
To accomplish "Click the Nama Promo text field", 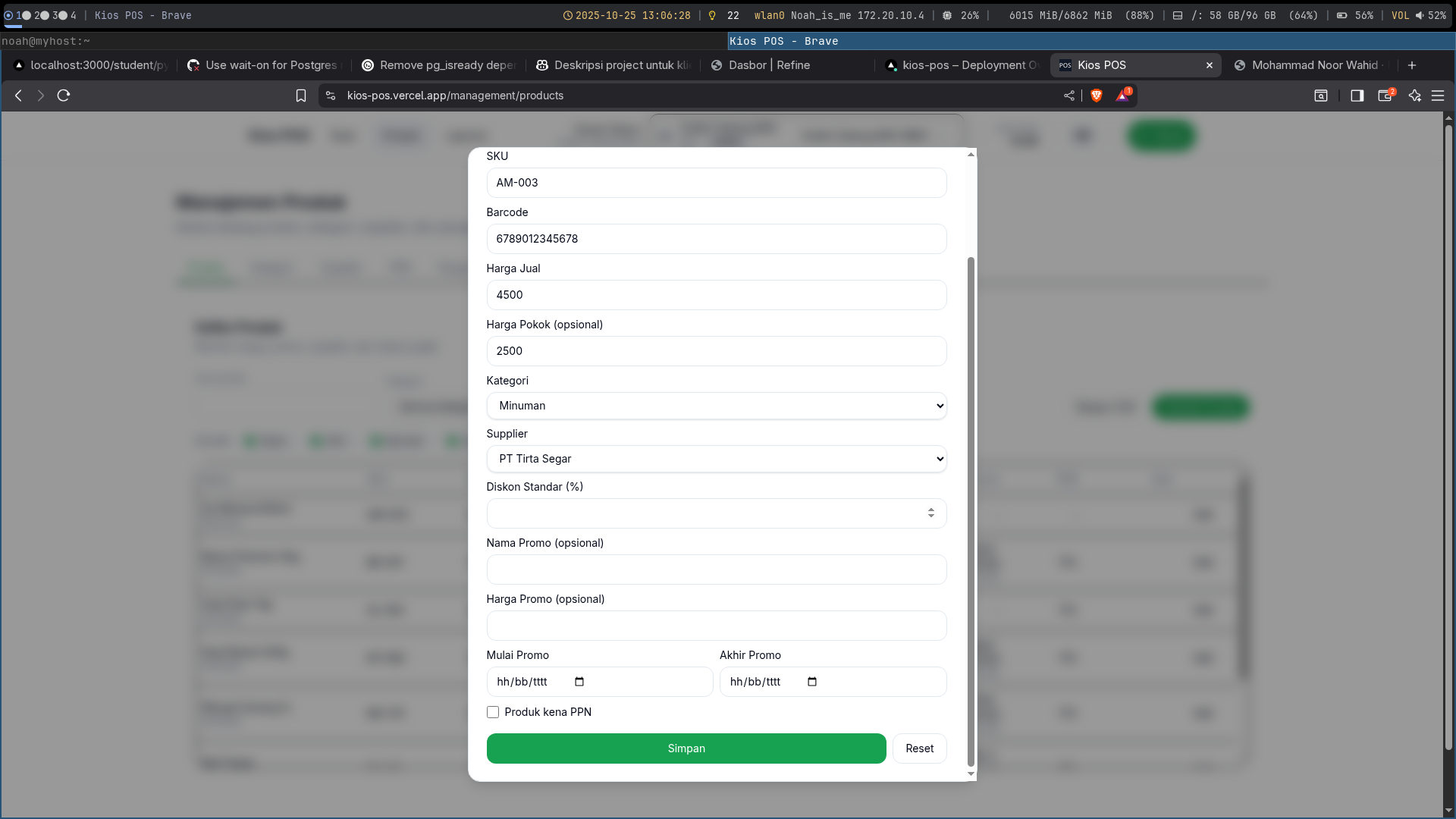I will 716,570.
